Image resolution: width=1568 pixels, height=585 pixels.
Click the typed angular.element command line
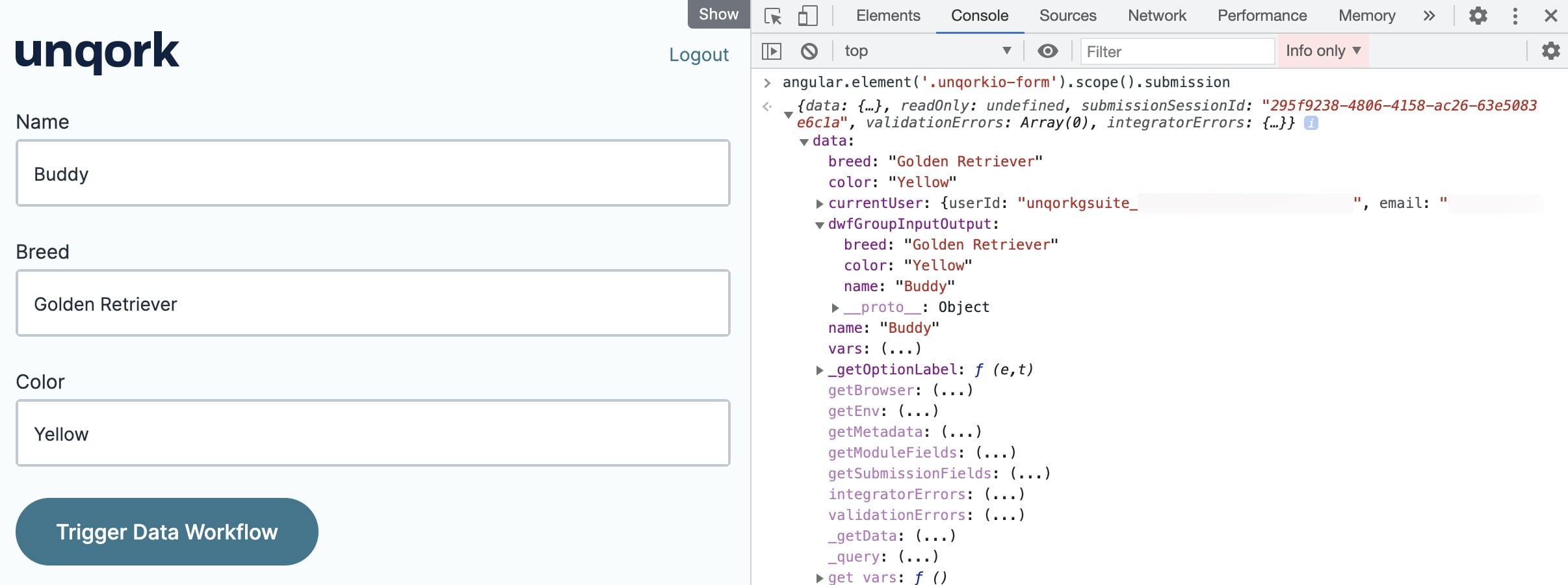tap(1006, 83)
